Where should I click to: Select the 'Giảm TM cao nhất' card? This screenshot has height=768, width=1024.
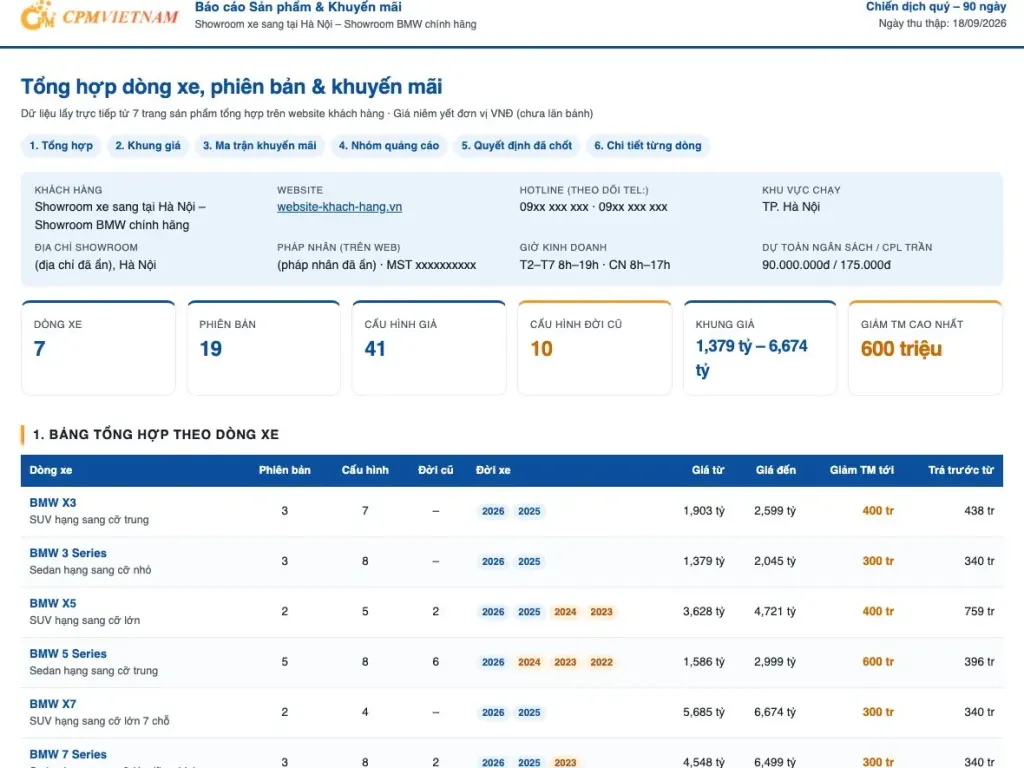click(925, 348)
